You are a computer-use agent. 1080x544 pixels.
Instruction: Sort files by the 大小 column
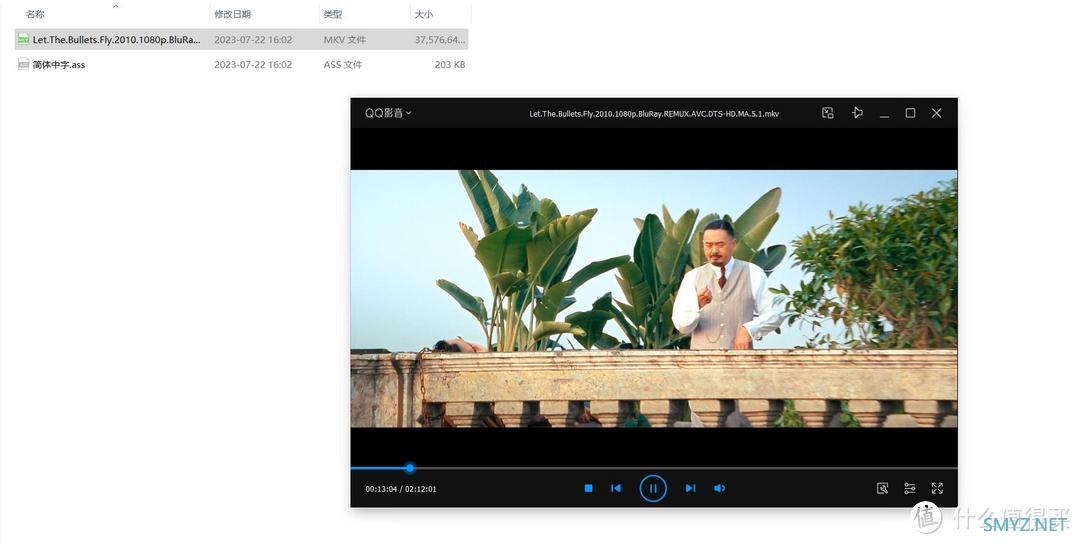coord(424,14)
